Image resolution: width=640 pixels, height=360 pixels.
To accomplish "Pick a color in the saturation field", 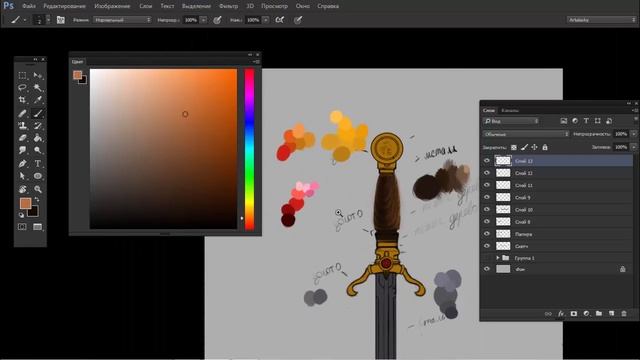I will pos(163,149).
